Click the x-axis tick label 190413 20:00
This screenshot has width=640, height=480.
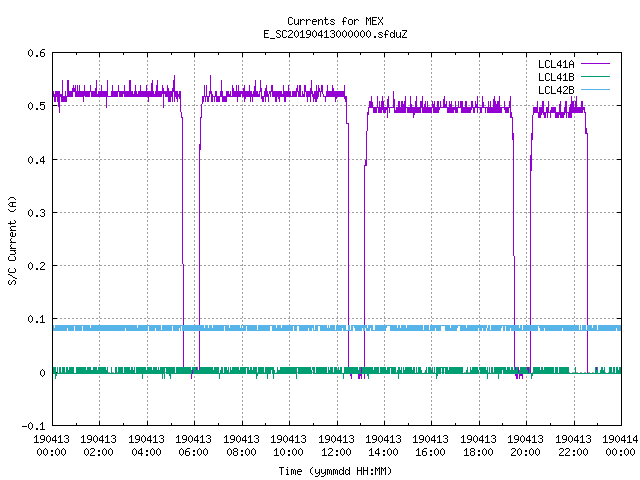point(525,446)
